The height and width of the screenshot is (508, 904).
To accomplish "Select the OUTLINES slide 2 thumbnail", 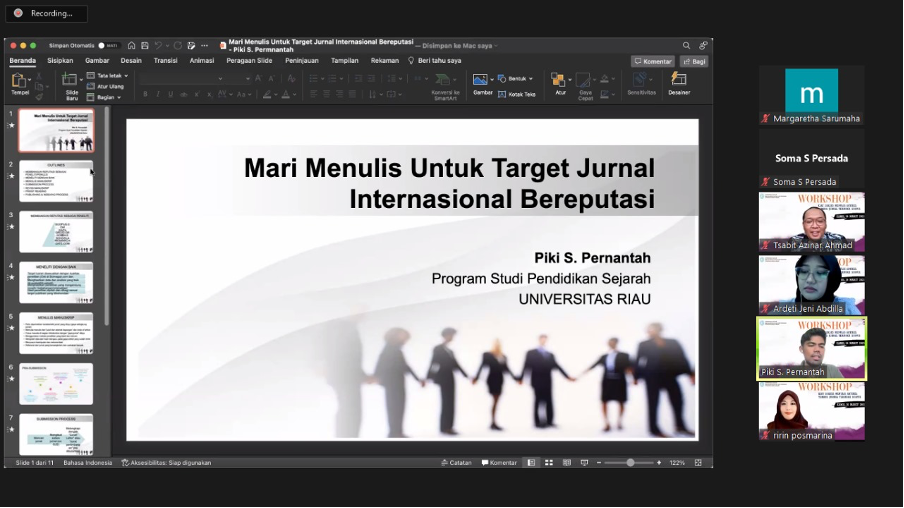I will point(56,181).
